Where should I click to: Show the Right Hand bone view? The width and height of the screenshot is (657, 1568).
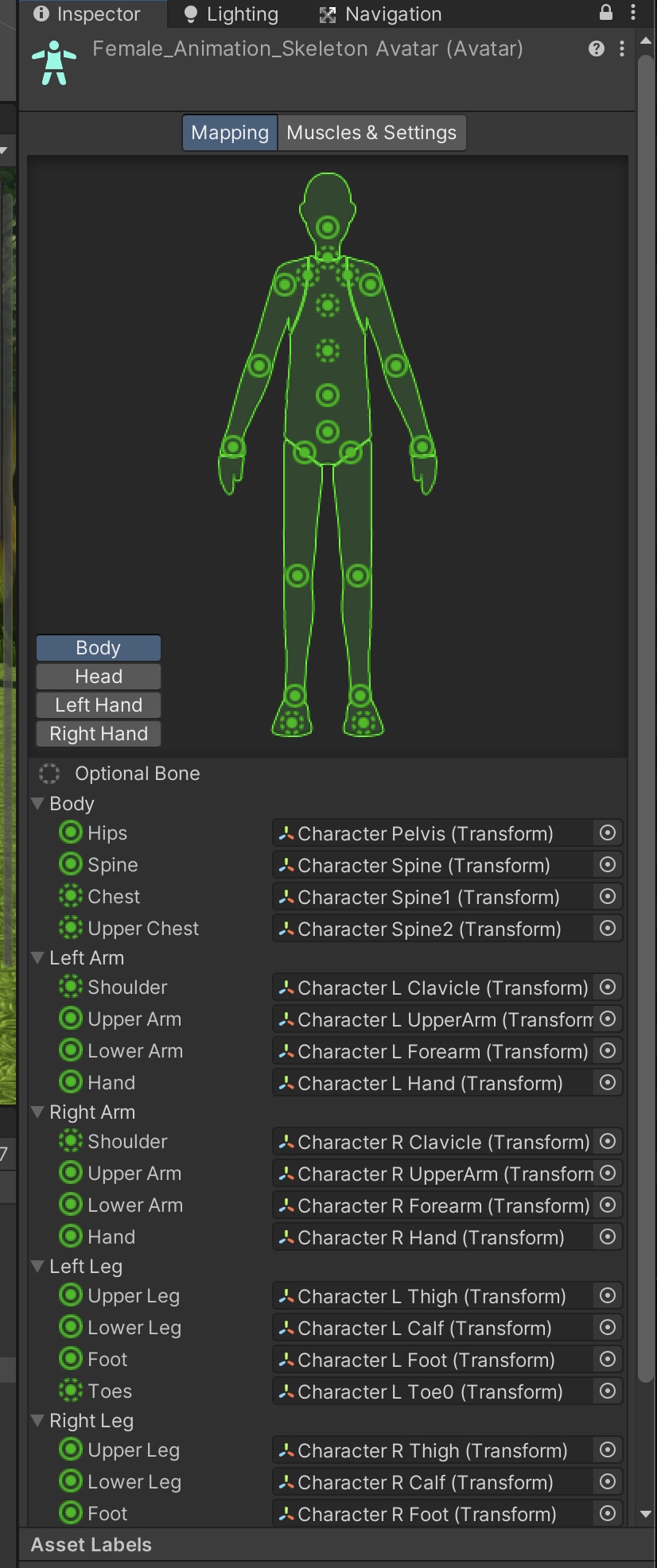tap(99, 734)
